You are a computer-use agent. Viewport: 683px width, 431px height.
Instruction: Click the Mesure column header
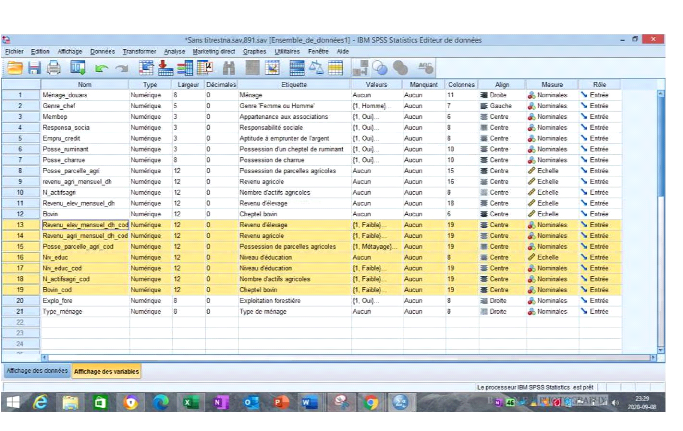552,85
